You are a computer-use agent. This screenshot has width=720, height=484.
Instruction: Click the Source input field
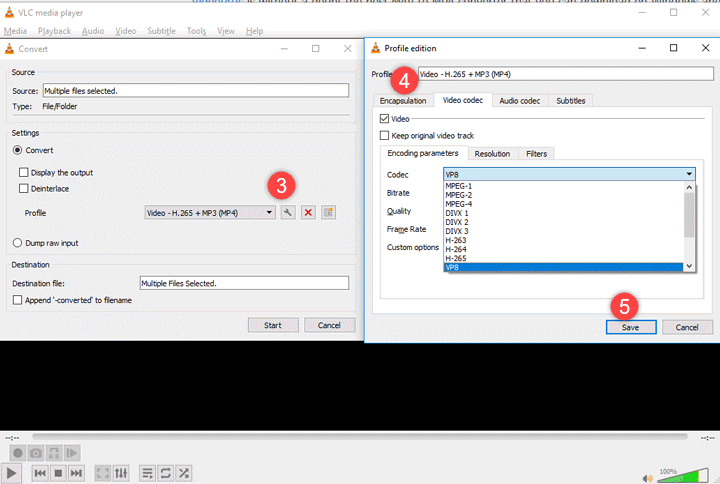[x=196, y=90]
